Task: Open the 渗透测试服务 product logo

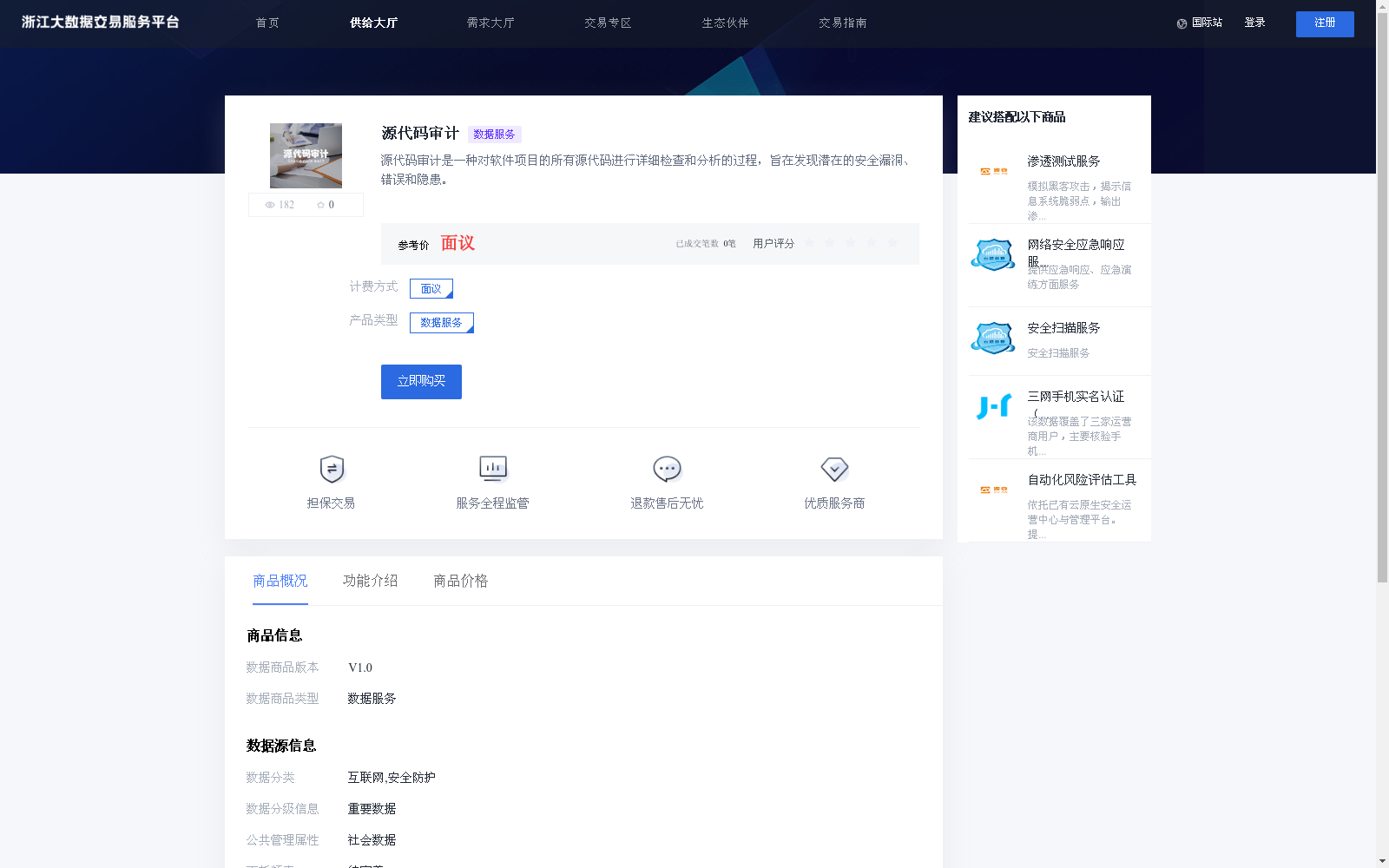Action: [x=993, y=172]
